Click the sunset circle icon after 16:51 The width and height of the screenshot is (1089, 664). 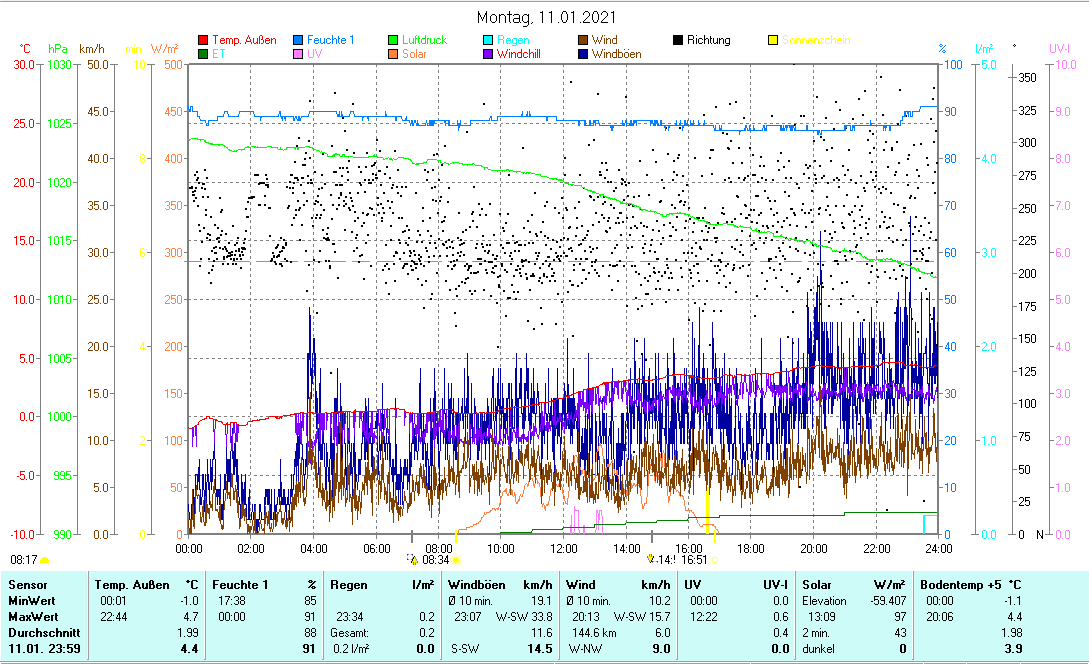coord(715,560)
